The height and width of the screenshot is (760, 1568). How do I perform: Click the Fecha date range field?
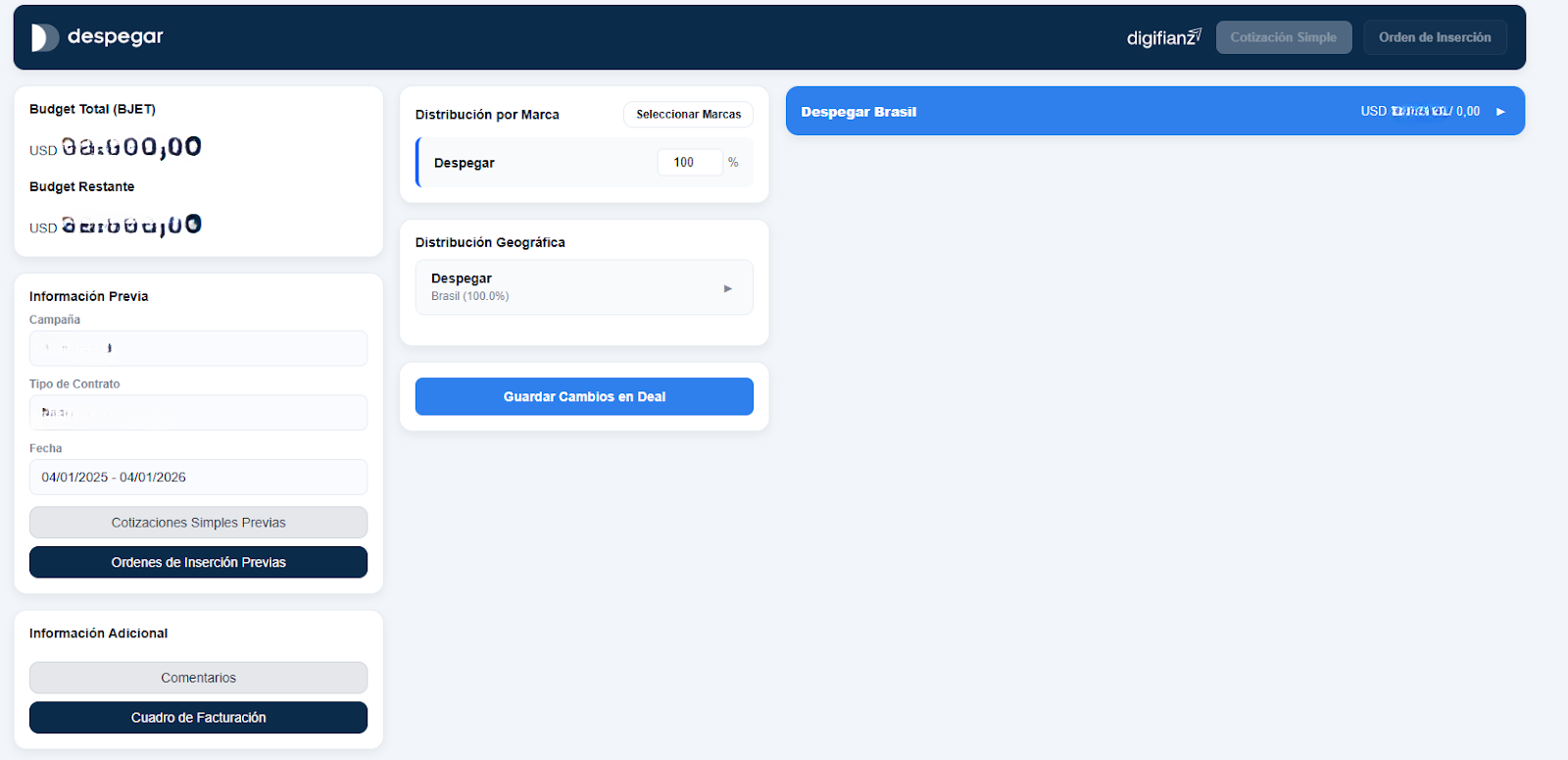198,478
